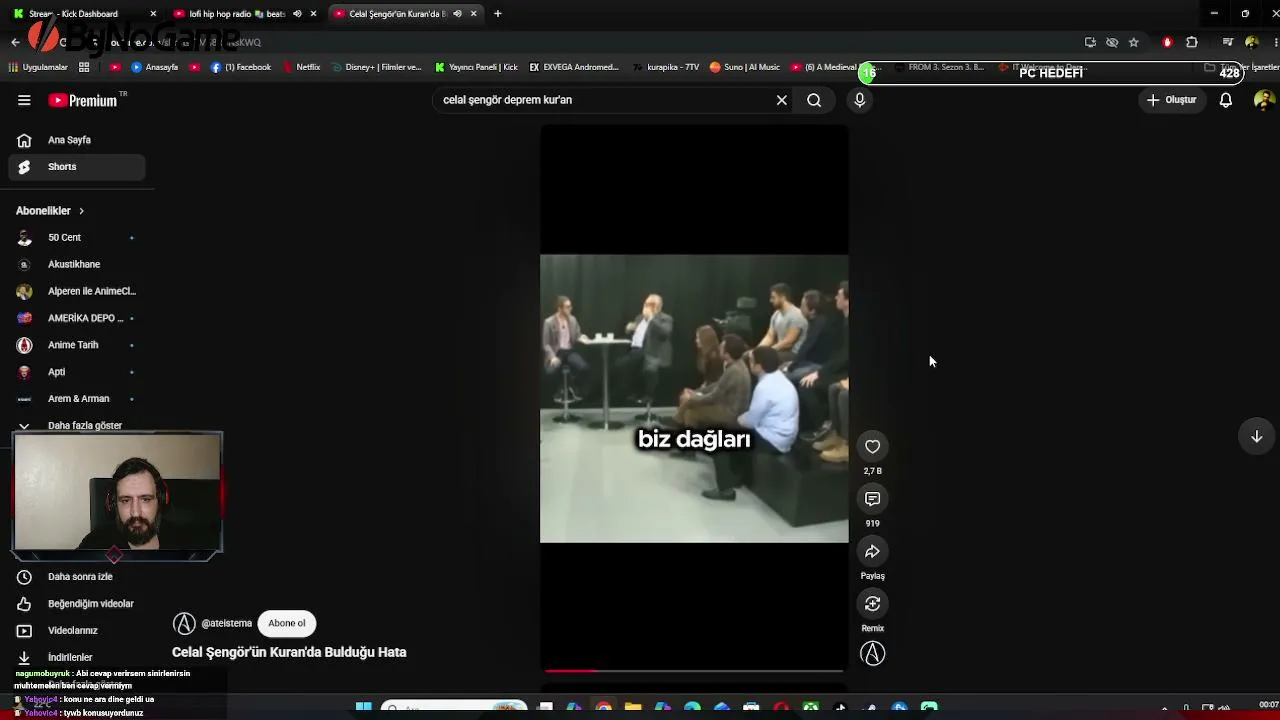The width and height of the screenshot is (1280, 720).
Task: Open the browser apps grid icon in bookmarks bar
Action: pyautogui.click(x=84, y=67)
